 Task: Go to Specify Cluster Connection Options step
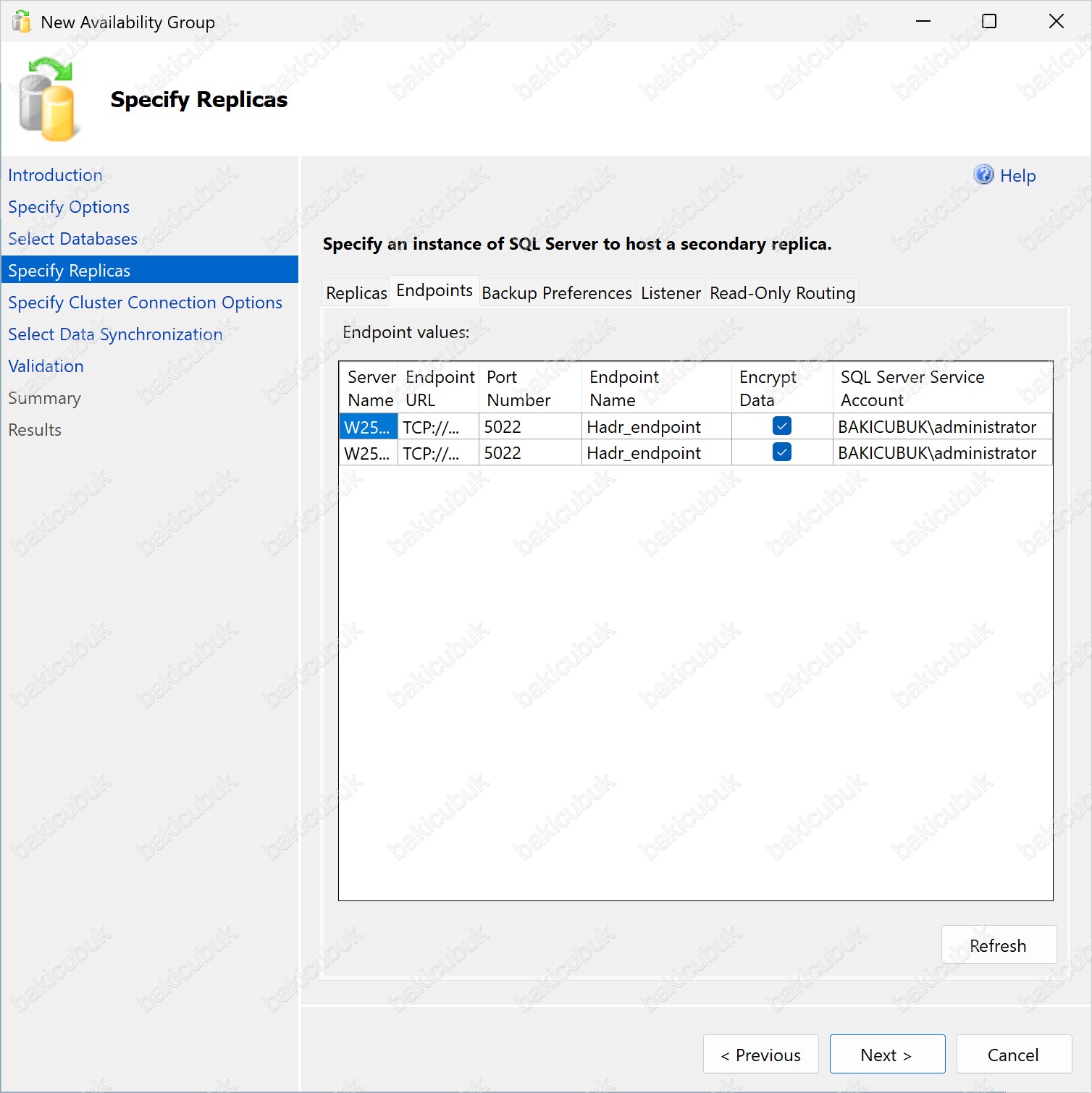pyautogui.click(x=145, y=303)
